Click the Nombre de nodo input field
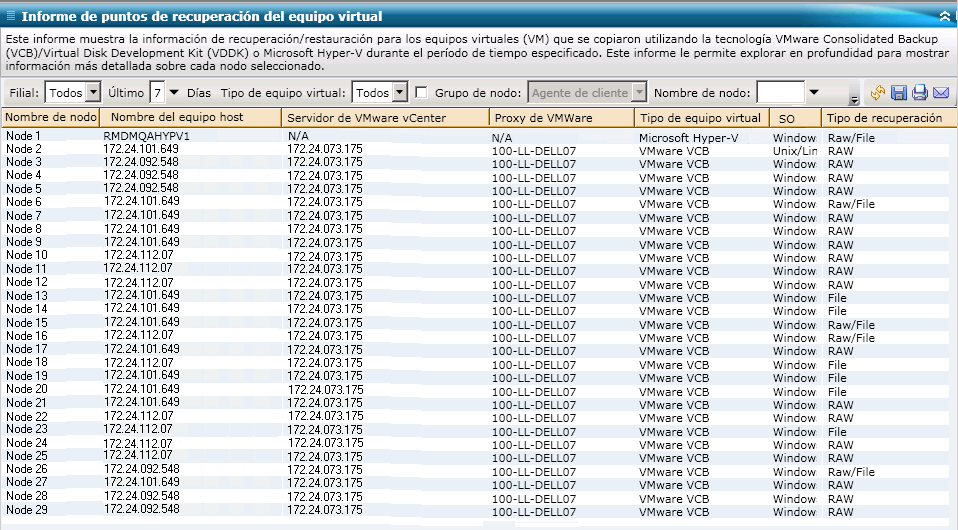Screen dimensions: 958x530 pyautogui.click(x=780, y=93)
